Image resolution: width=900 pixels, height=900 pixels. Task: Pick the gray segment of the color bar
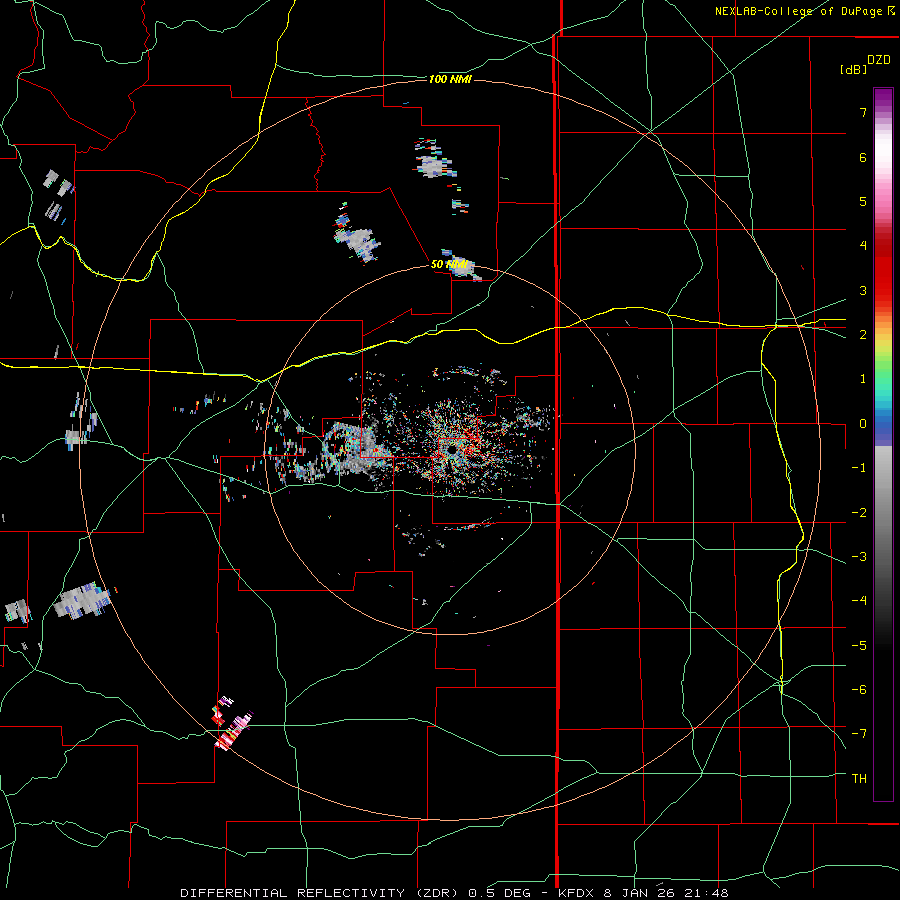point(883,499)
